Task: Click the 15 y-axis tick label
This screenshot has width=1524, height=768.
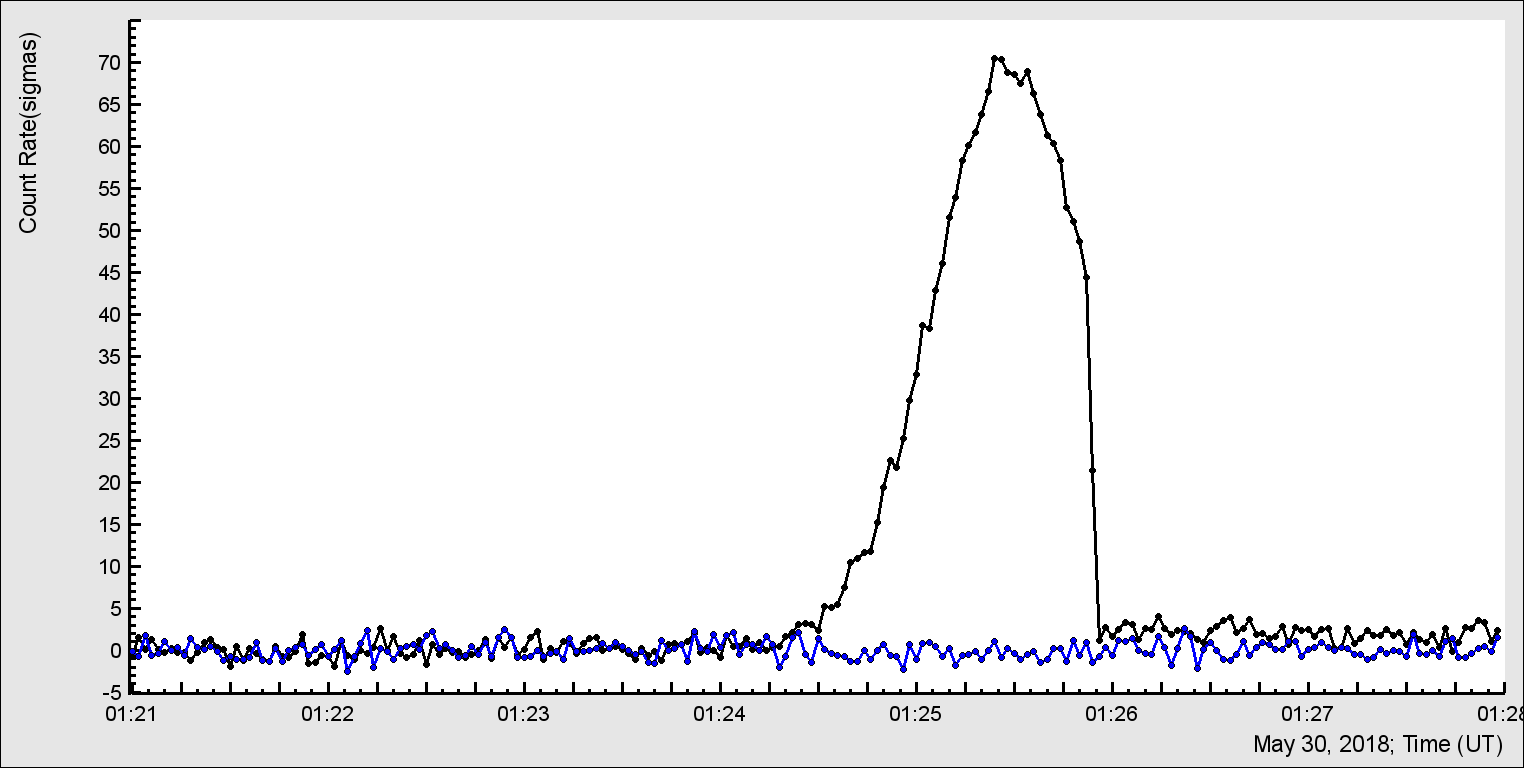Action: (x=110, y=525)
